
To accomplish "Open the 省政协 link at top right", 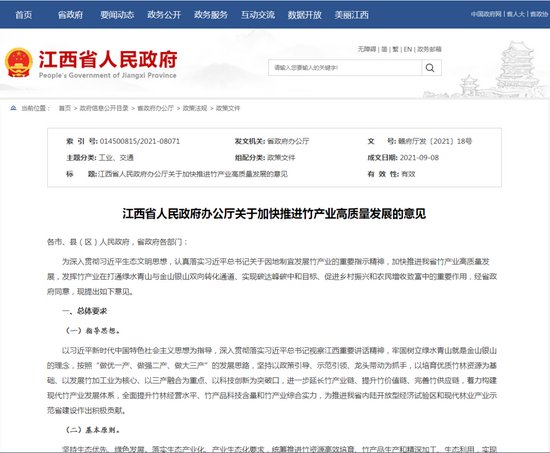I will point(539,14).
